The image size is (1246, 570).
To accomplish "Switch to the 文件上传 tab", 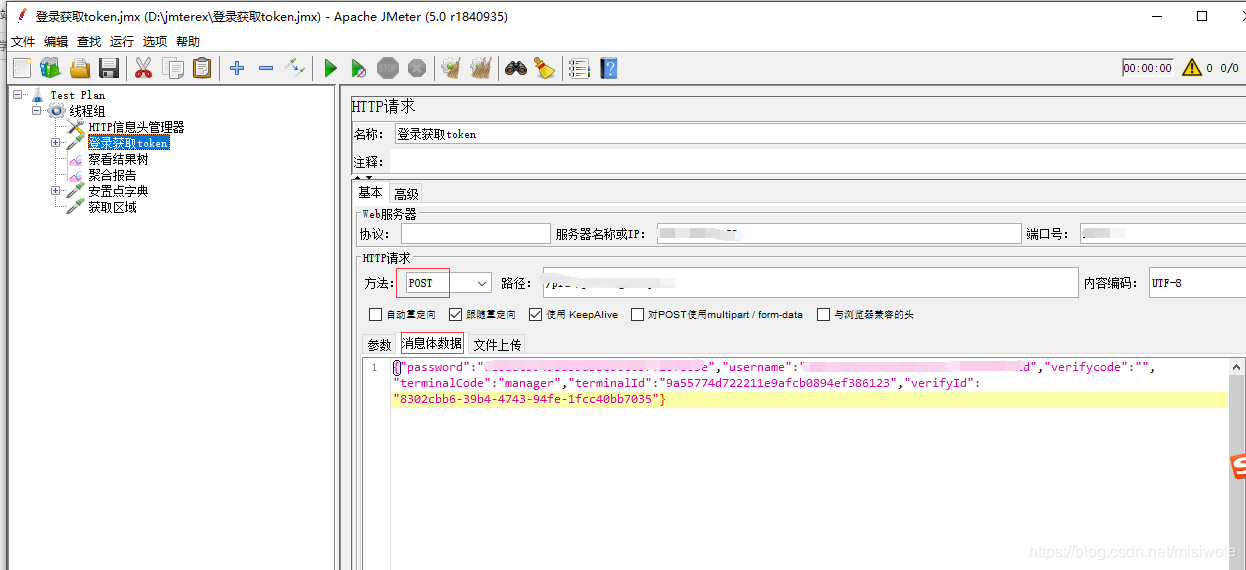I will point(497,345).
